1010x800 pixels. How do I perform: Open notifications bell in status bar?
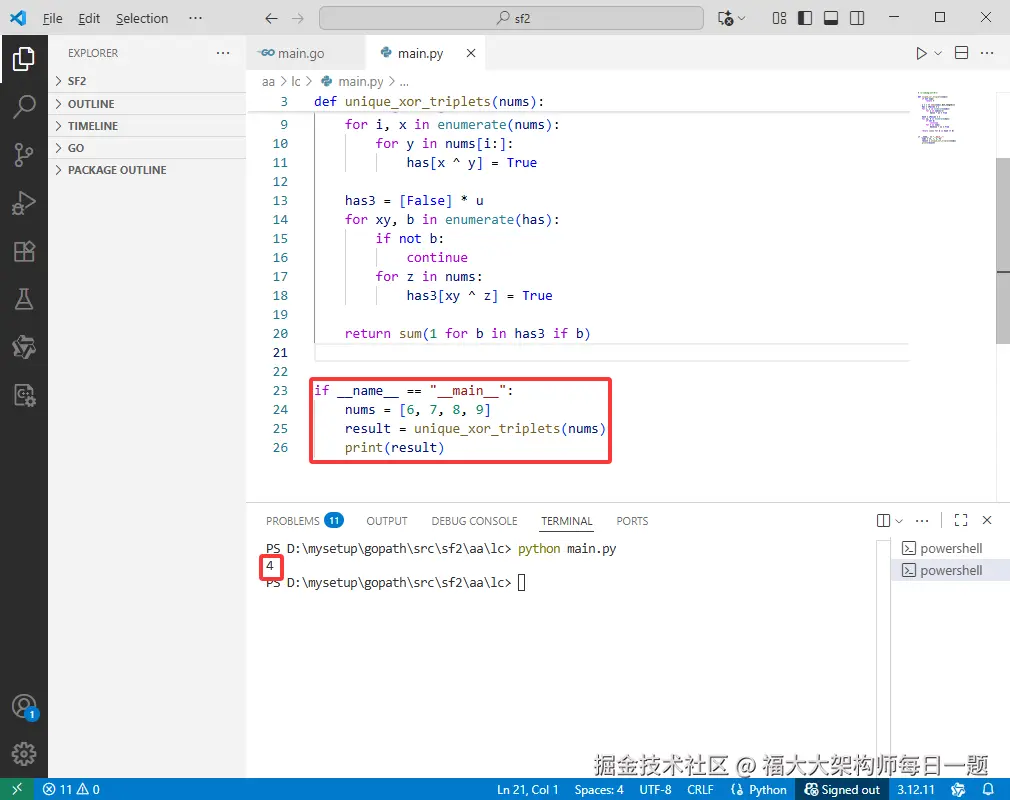pyautogui.click(x=987, y=789)
